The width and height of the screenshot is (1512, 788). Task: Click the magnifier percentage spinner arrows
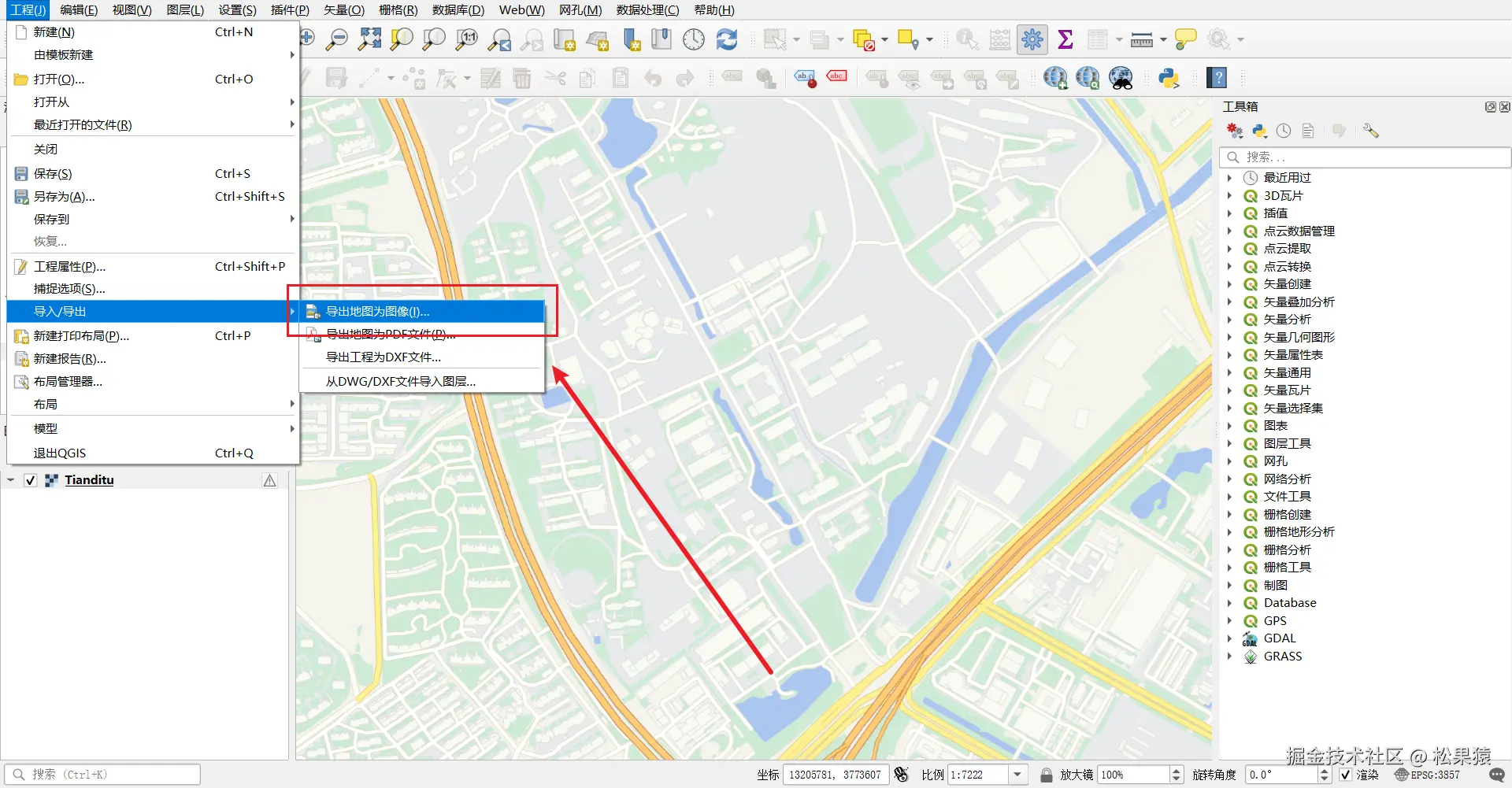[x=1177, y=775]
